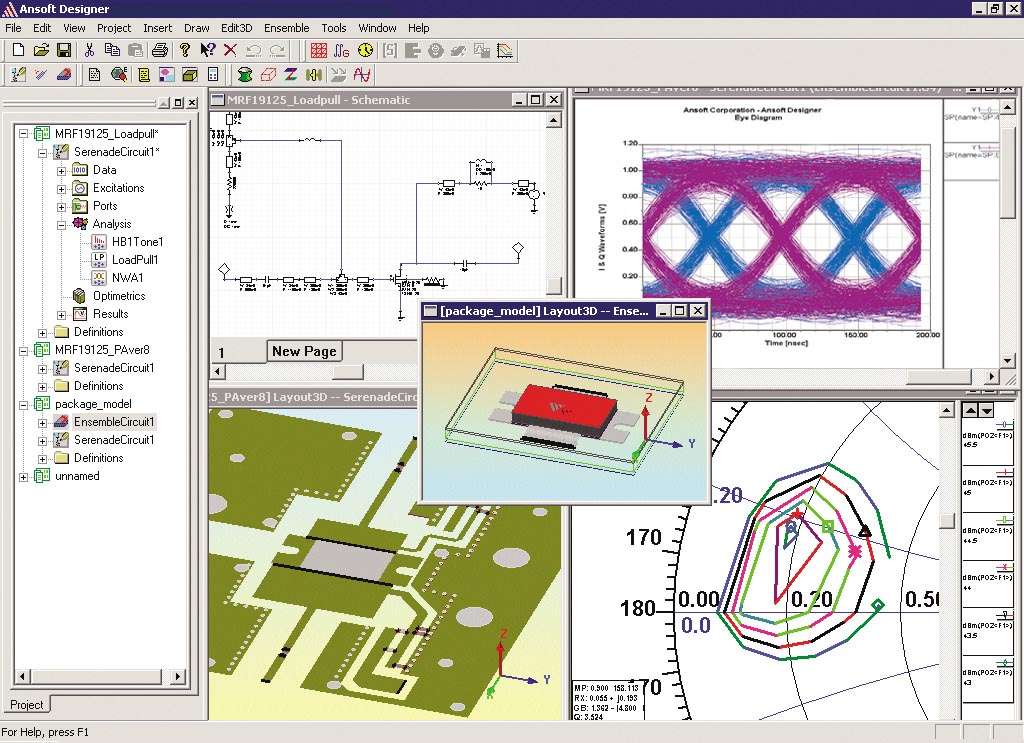This screenshot has width=1024, height=743.
Task: Click the Undo arrow icon
Action: pos(254,50)
